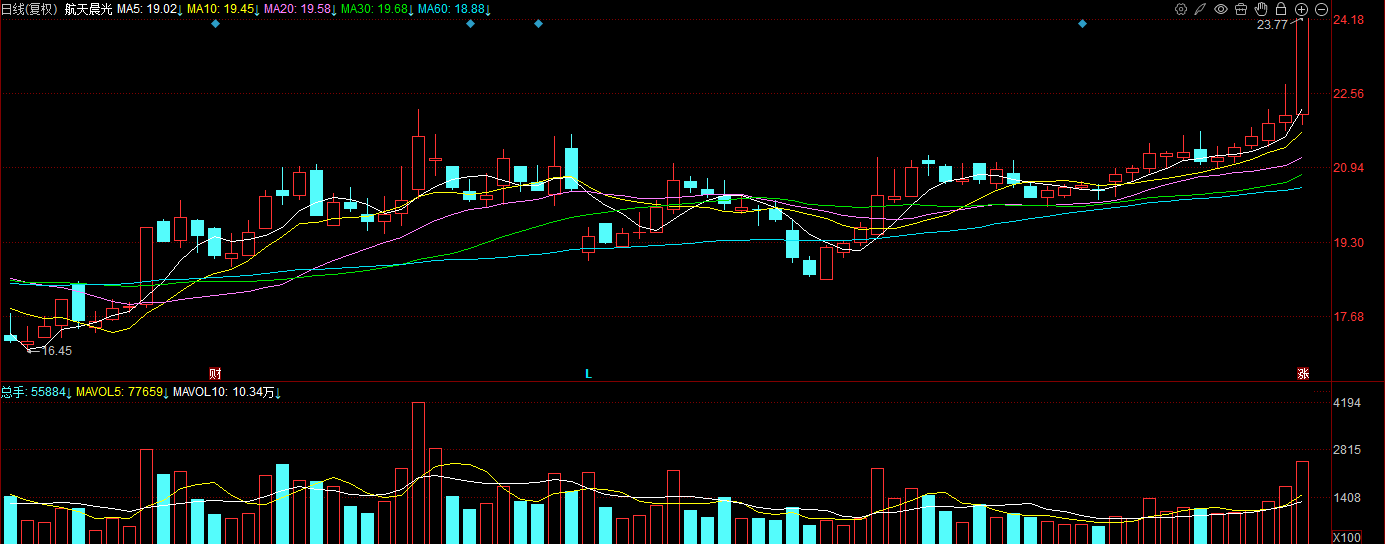Screen dimensions: 1385x544
Task: Click the 日线(复权) period label
Action: 29,9
